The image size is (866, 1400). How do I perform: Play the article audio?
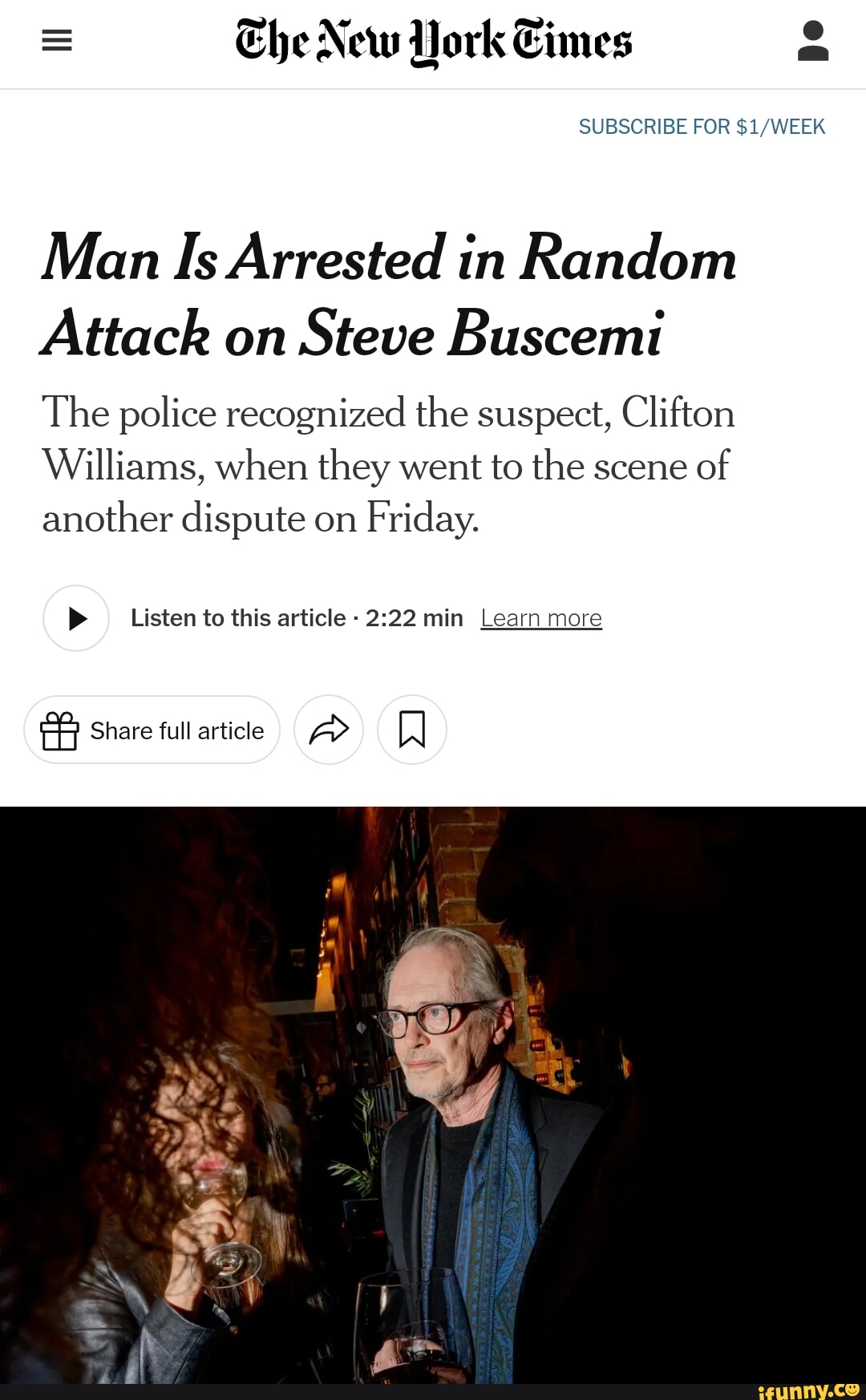point(76,618)
